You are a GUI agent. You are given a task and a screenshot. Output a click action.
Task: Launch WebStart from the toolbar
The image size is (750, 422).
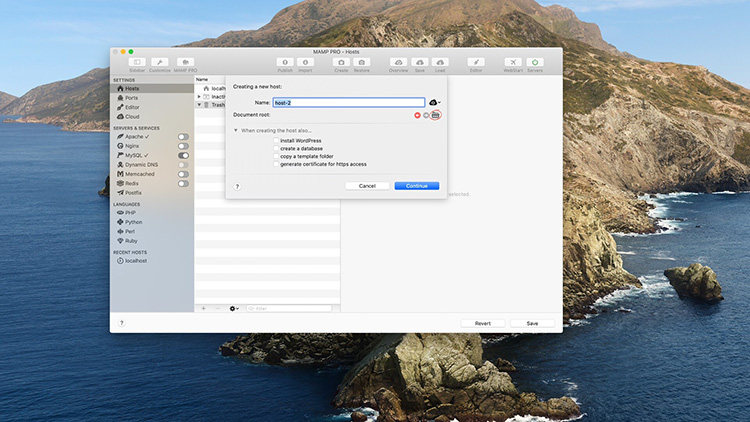(513, 62)
